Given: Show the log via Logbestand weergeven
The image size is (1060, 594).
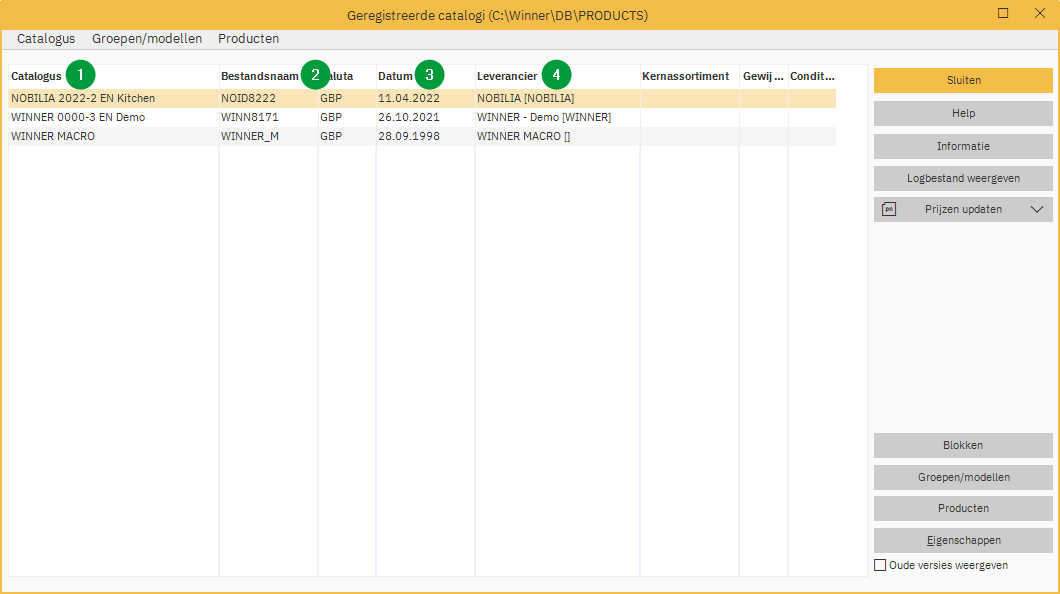Looking at the screenshot, I should (x=962, y=178).
